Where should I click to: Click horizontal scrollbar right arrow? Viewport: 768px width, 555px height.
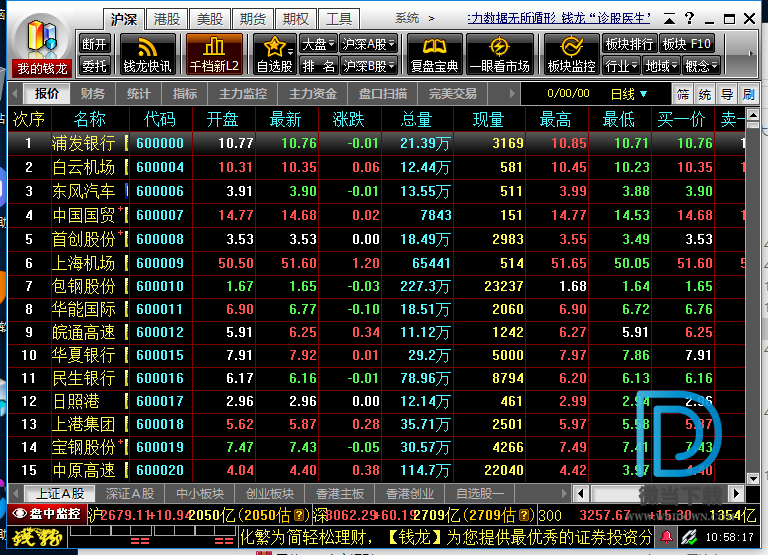point(736,493)
